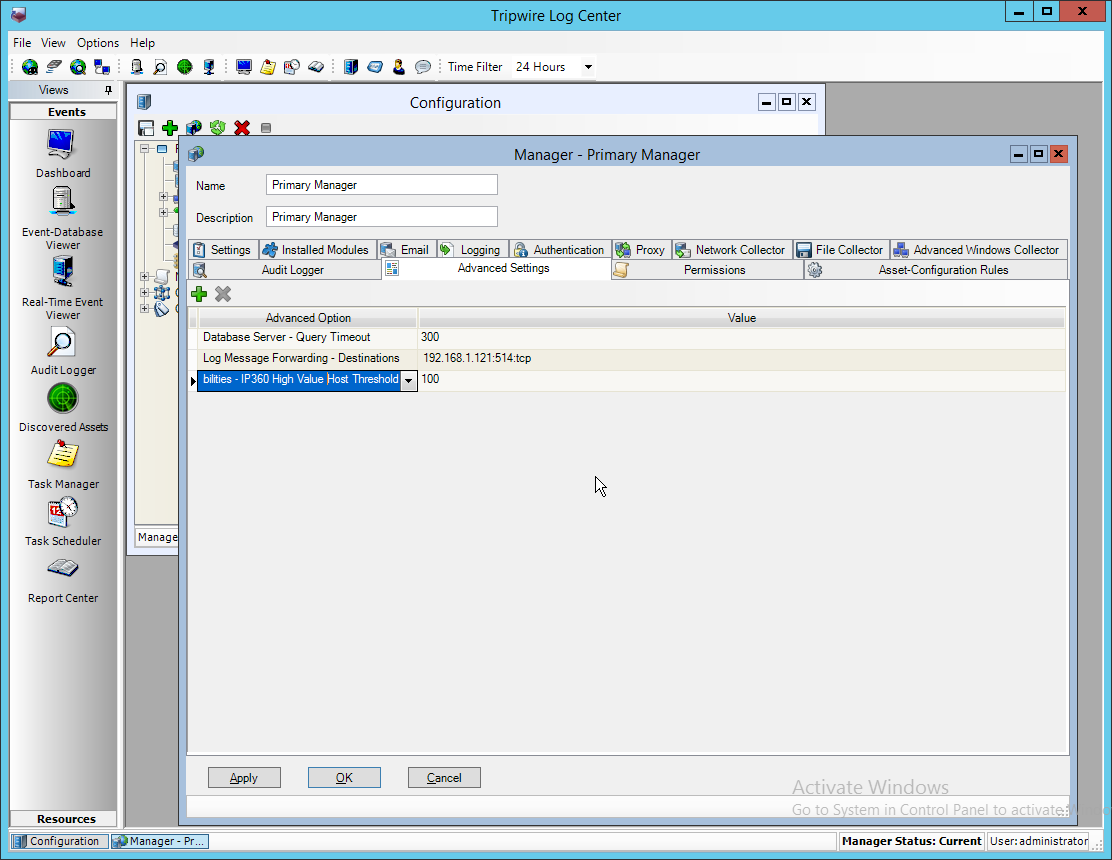The width and height of the screenshot is (1112, 860).
Task: Click the server-and-globe icon in the Configuration toolbar
Action: 194,128
